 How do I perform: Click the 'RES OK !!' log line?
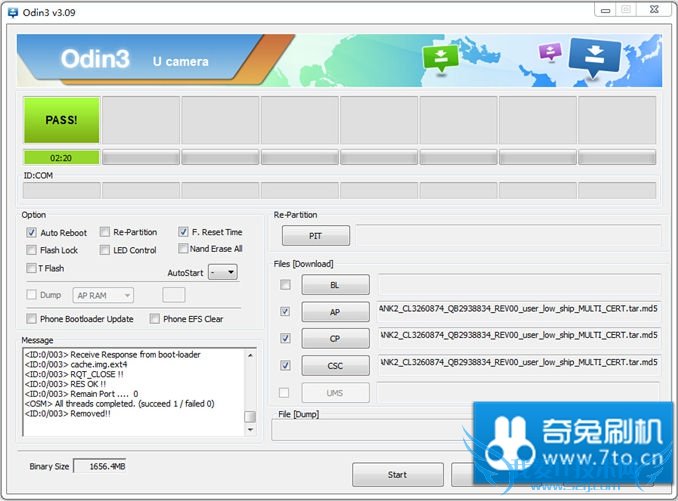coord(65,384)
